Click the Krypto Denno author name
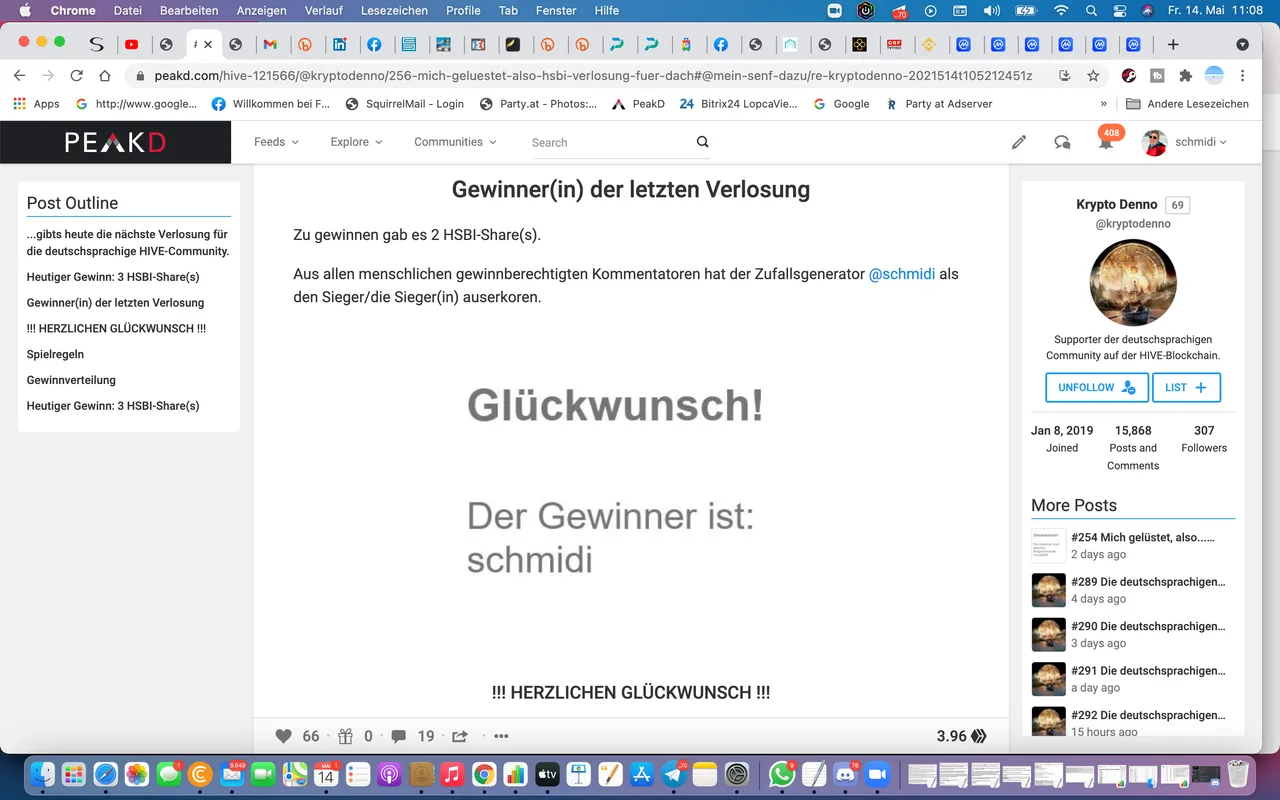 tap(1116, 204)
